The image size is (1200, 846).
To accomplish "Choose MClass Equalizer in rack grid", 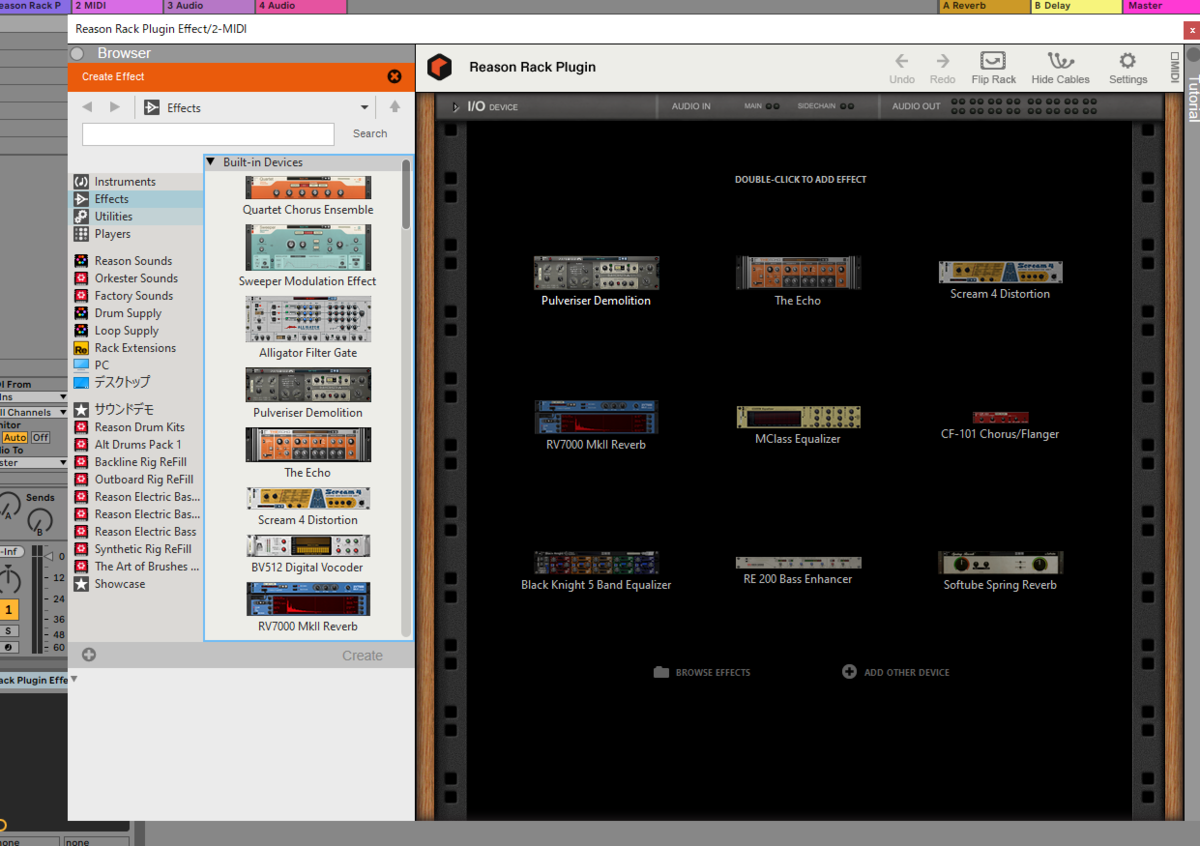I will point(798,425).
